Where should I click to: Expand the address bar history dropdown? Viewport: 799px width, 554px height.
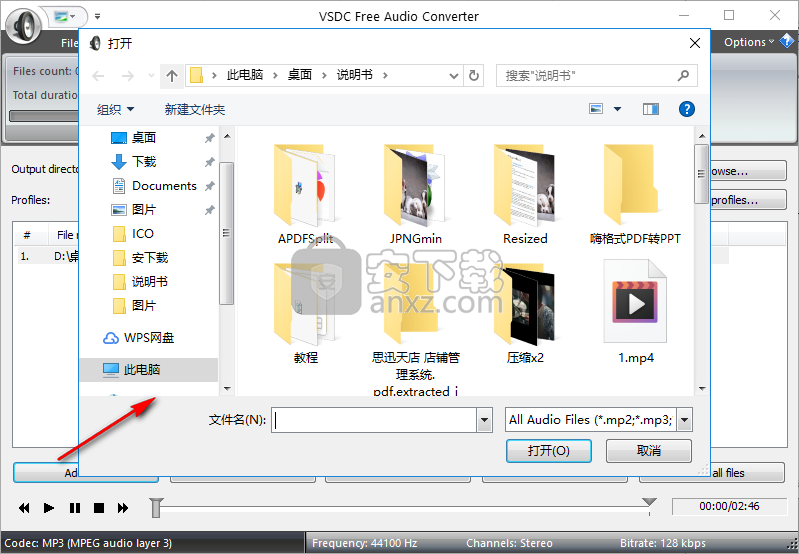(x=454, y=76)
